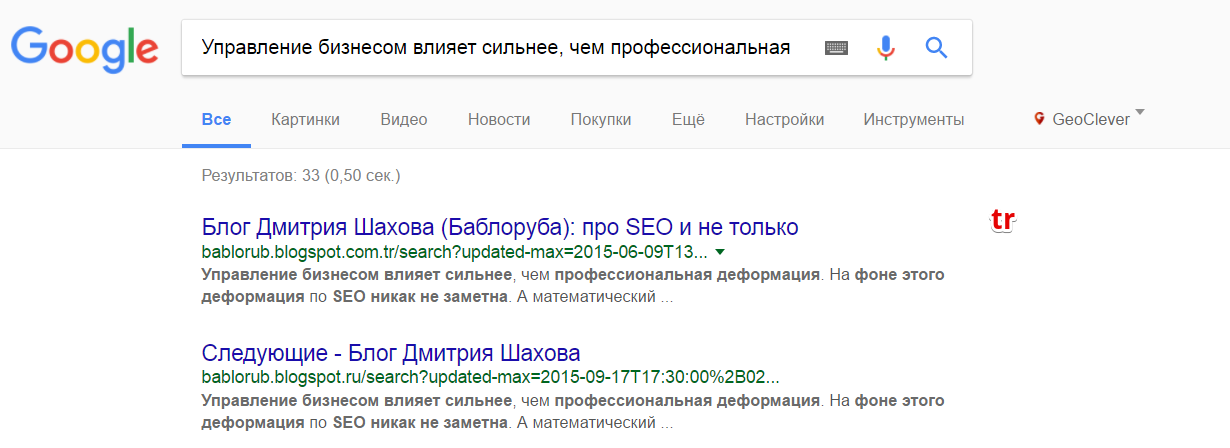The image size is (1230, 448).
Task: Open the Ещё more menu
Action: click(x=688, y=120)
